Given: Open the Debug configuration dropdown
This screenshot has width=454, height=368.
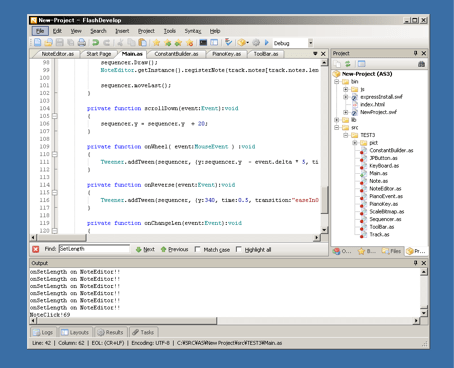Looking at the screenshot, I should [310, 43].
